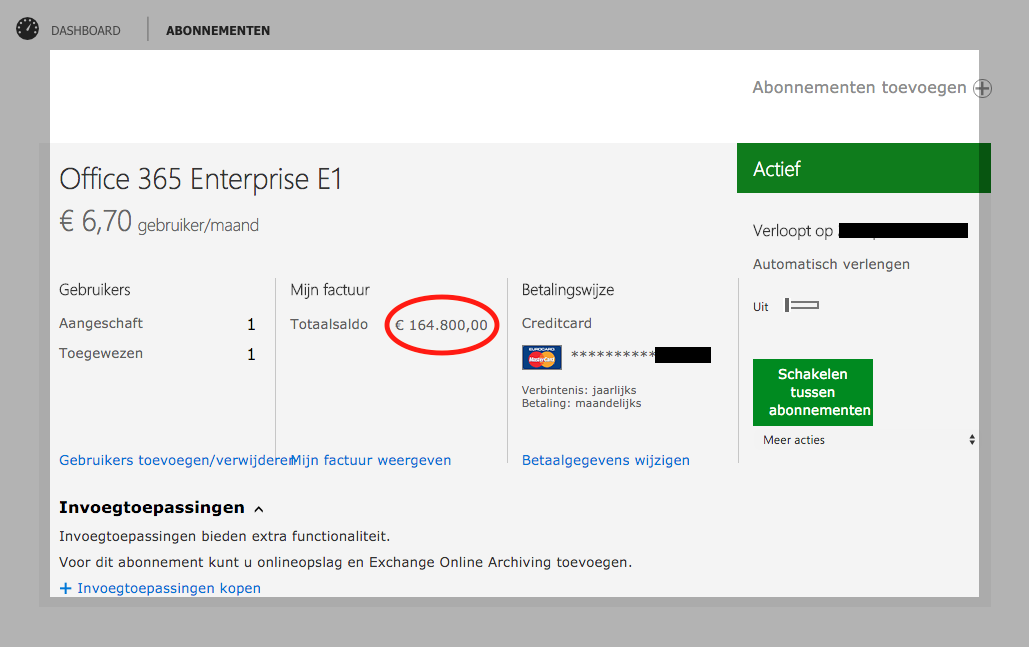Select the ABONNEMENTEN tab
This screenshot has width=1029, height=647.
pyautogui.click(x=218, y=31)
